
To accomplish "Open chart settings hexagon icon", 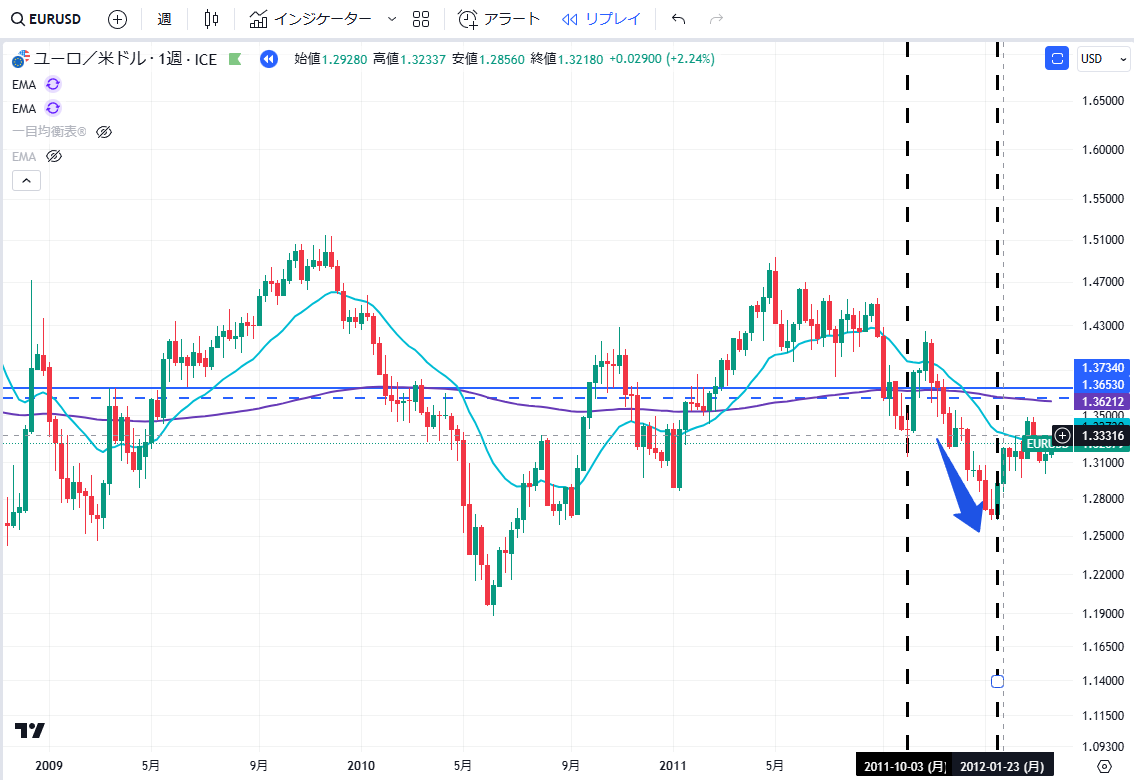I will pos(1104,766).
